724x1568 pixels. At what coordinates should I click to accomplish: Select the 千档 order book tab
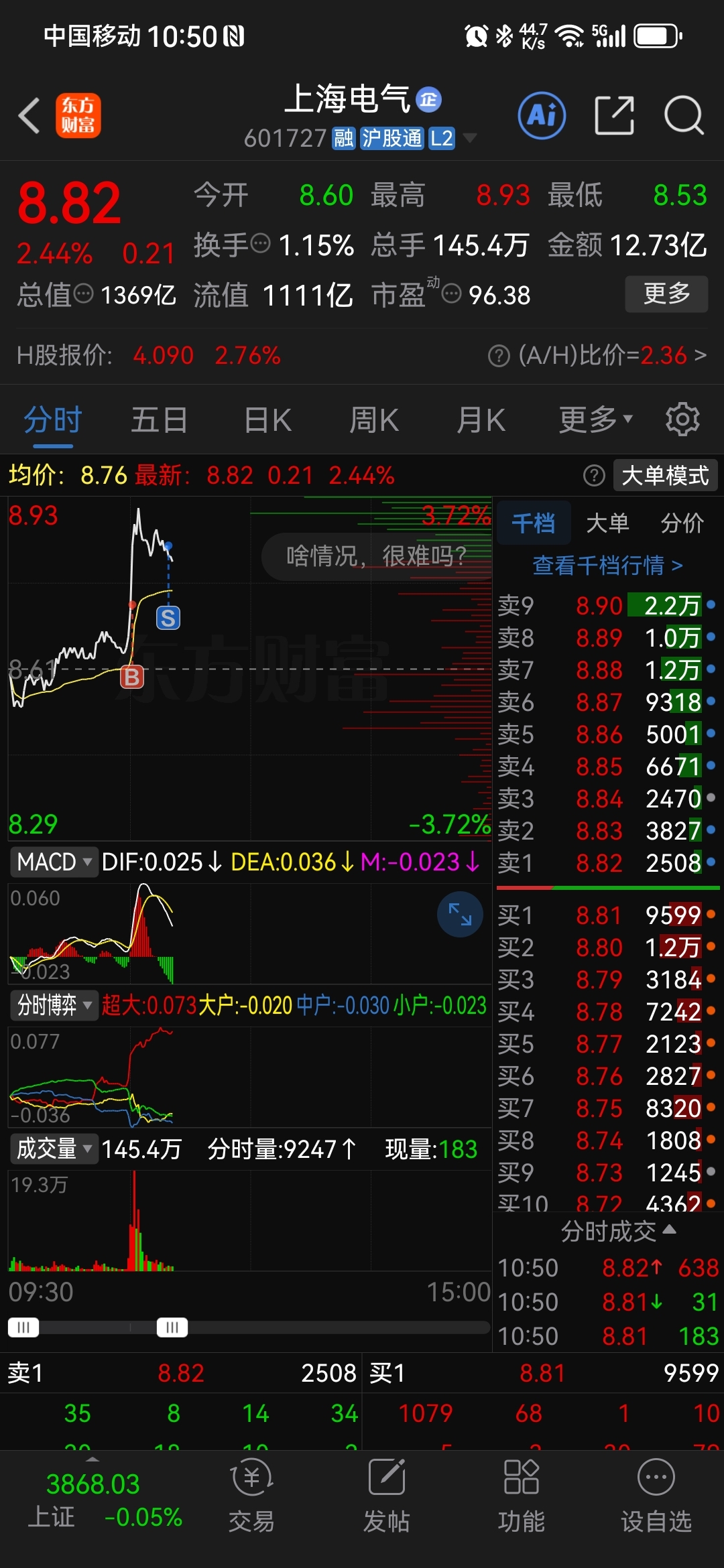533,523
